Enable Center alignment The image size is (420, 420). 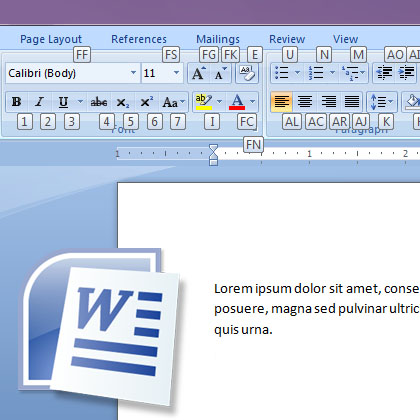point(305,101)
